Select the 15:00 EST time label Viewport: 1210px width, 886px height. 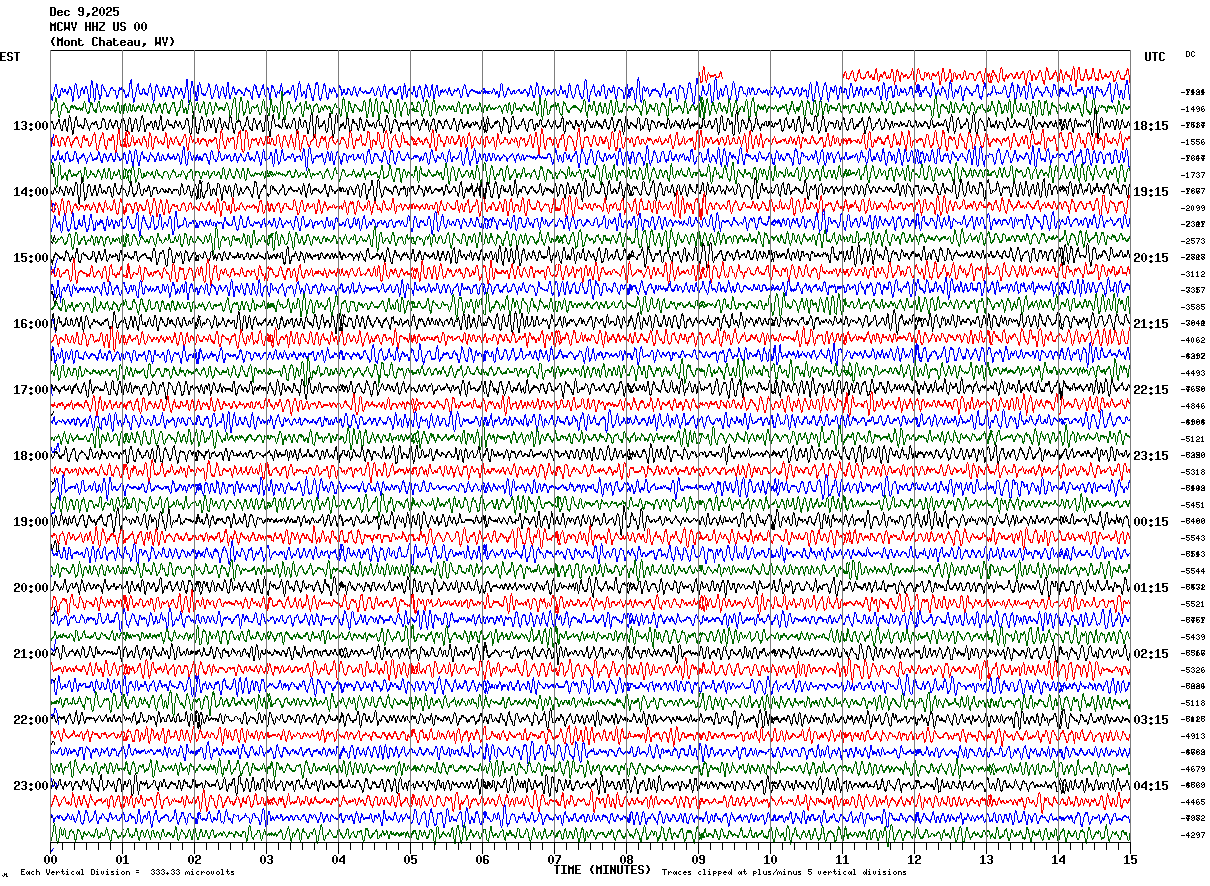[31, 258]
